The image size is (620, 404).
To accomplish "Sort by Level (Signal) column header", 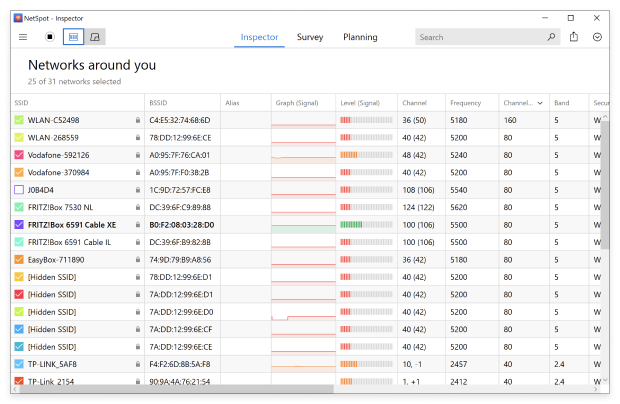I will (367, 103).
